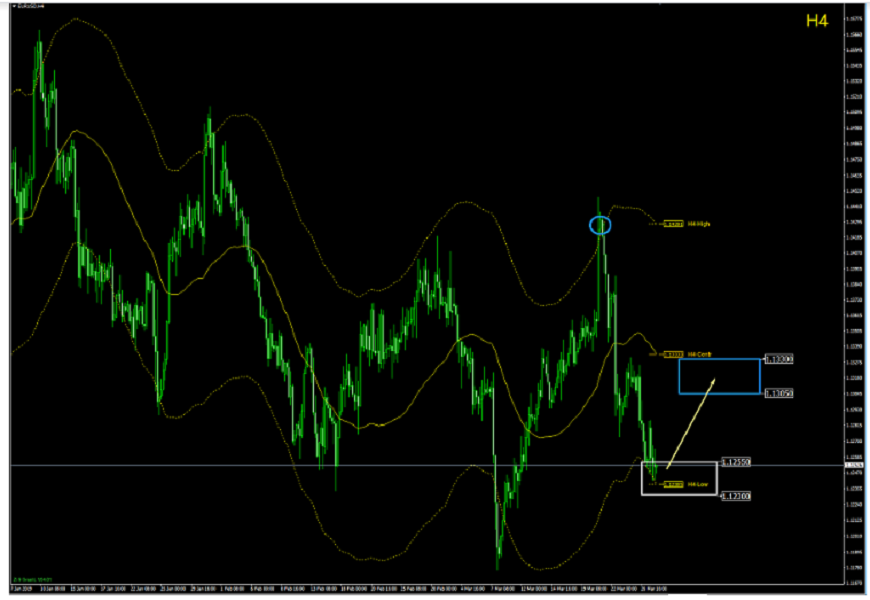Select the H4 Low indicator label
Image resolution: width=870 pixels, height=600 pixels.
coord(698,485)
